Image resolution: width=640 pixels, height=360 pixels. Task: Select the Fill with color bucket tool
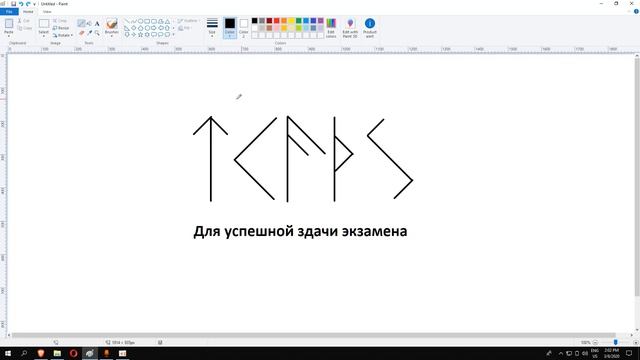(x=89, y=23)
